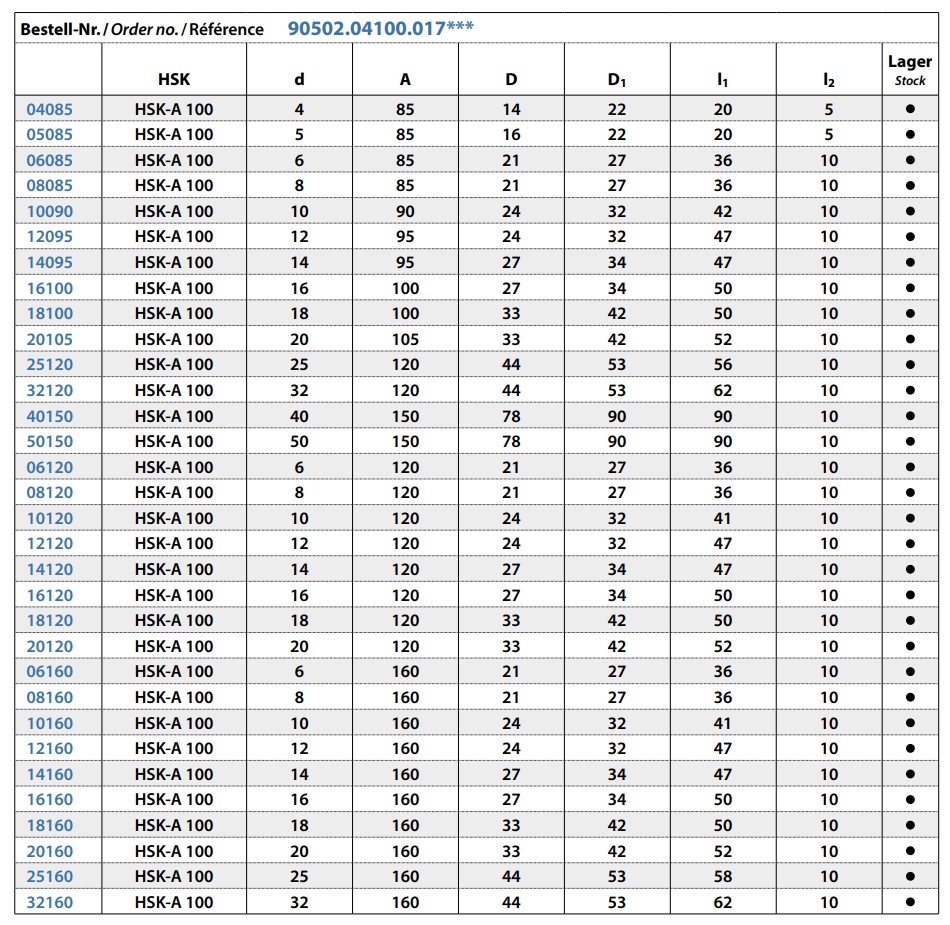
Task: Click the stock dot for row 04085
Action: (910, 109)
